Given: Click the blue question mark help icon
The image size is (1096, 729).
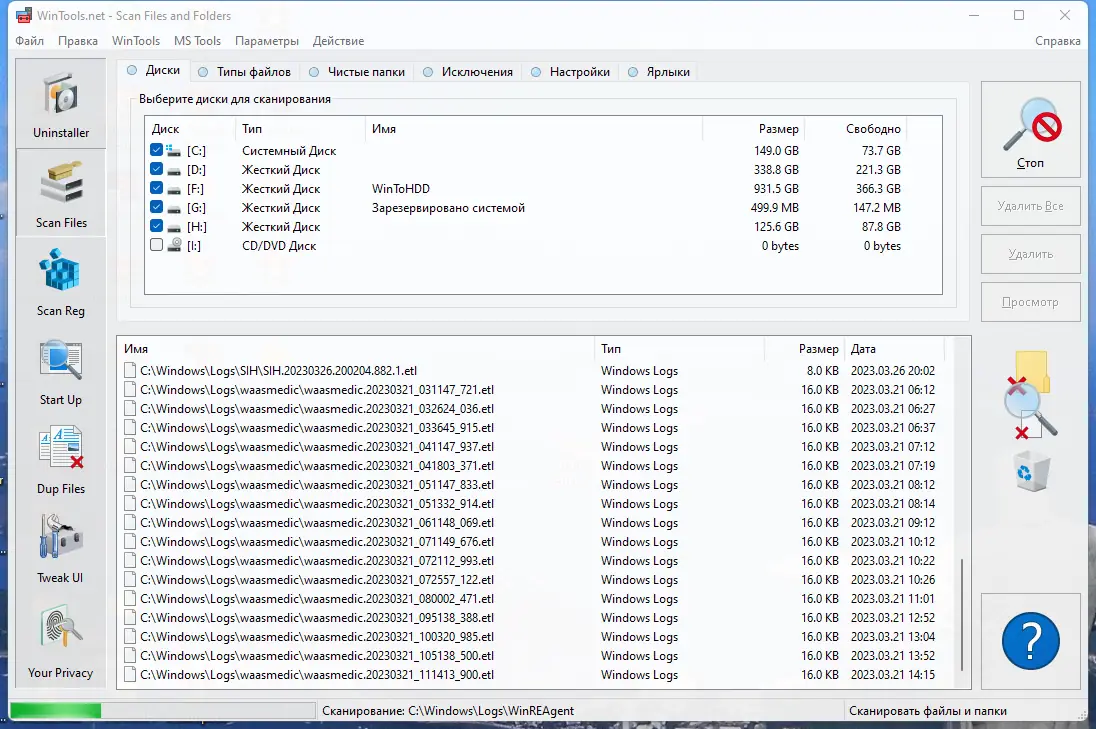Looking at the screenshot, I should tap(1030, 641).
